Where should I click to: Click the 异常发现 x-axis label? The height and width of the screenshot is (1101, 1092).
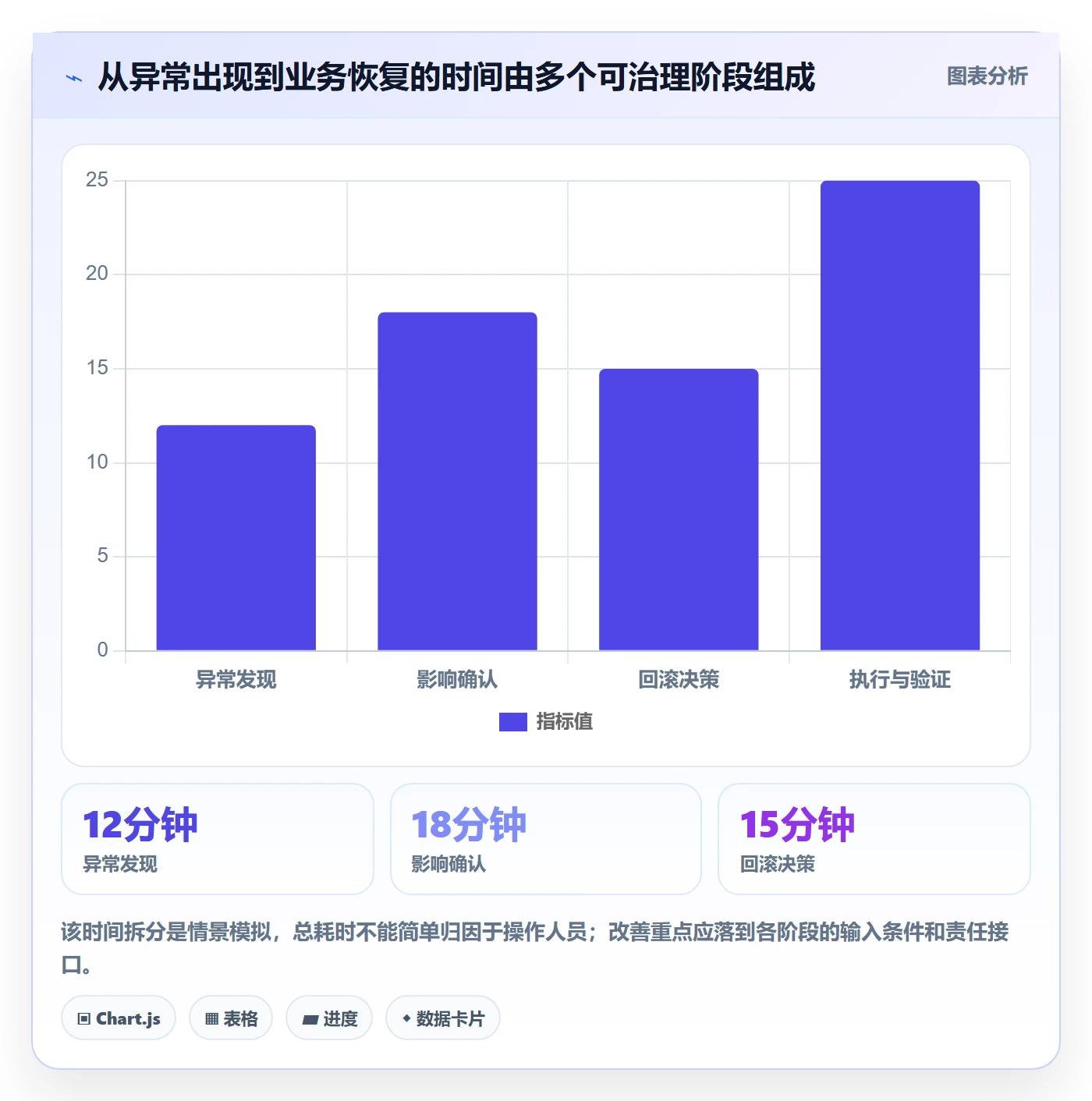[x=236, y=680]
